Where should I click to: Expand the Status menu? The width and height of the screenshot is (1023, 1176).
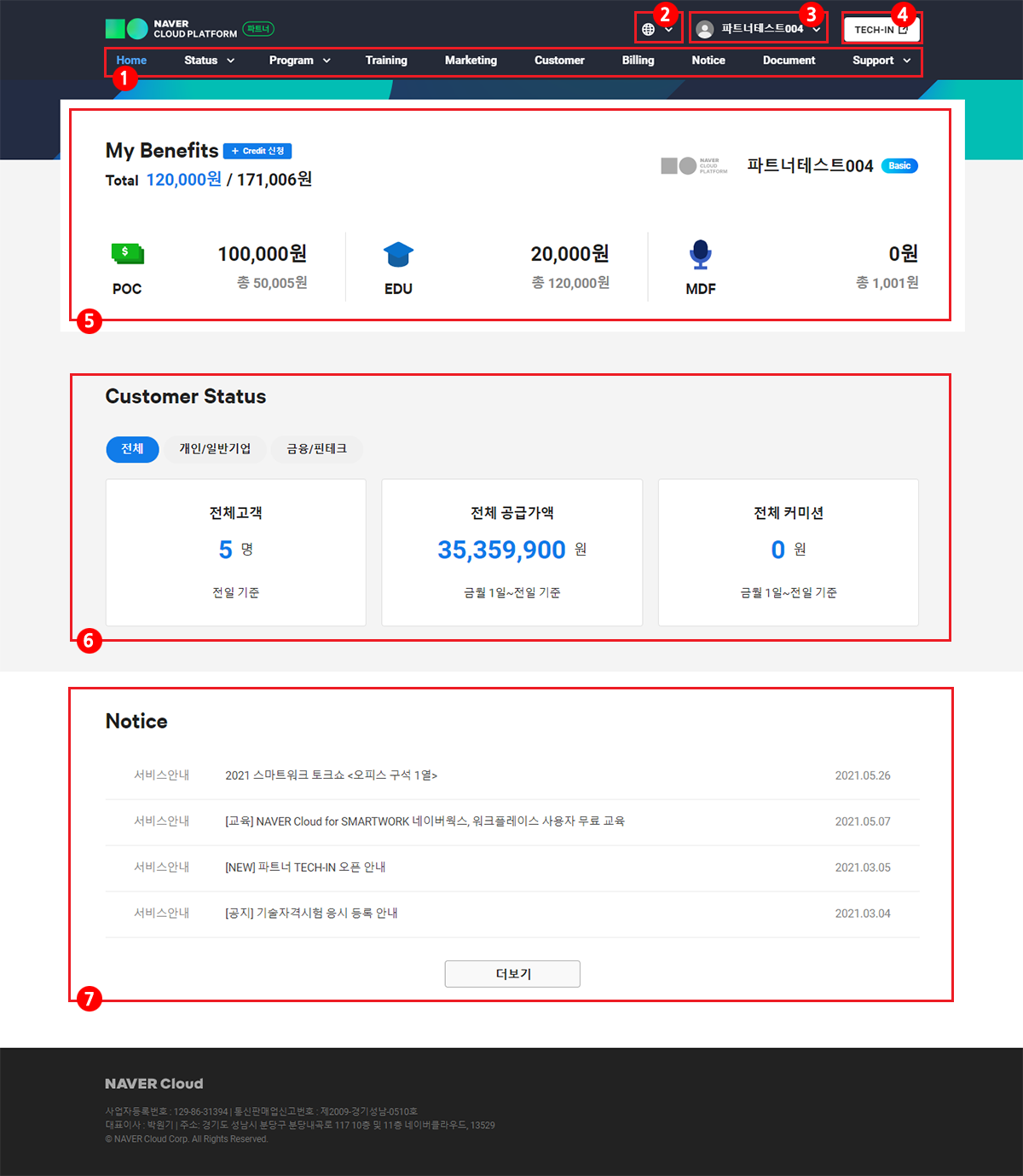pyautogui.click(x=210, y=61)
